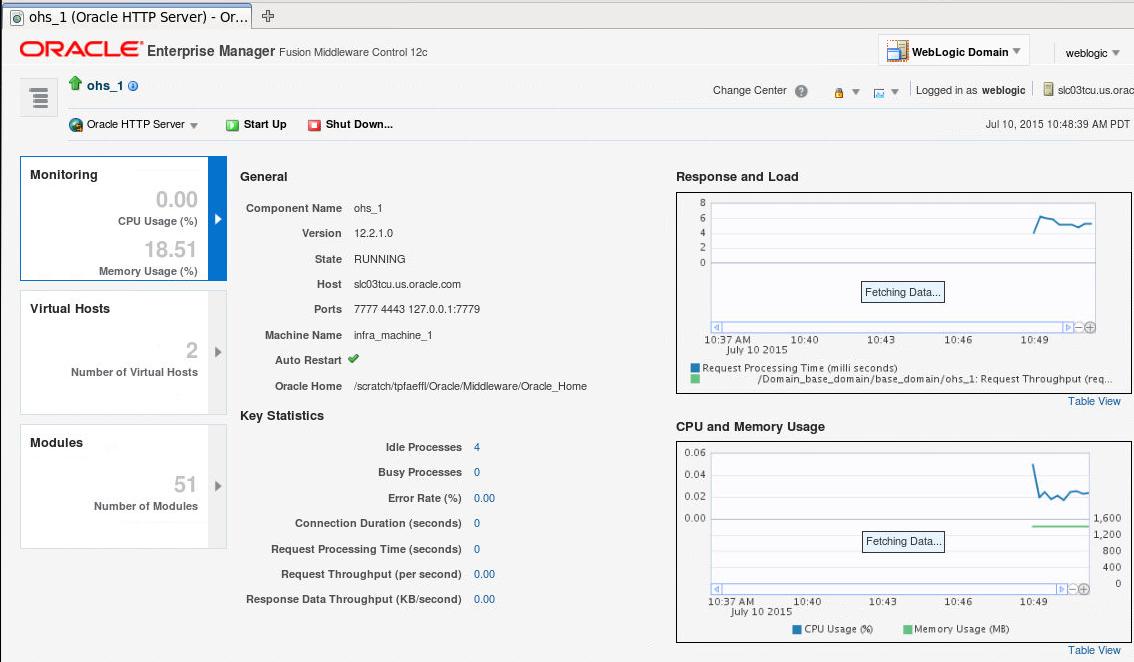Click the Request Processing Time blue legend swatch
Image resolution: width=1134 pixels, height=662 pixels.
tap(695, 368)
